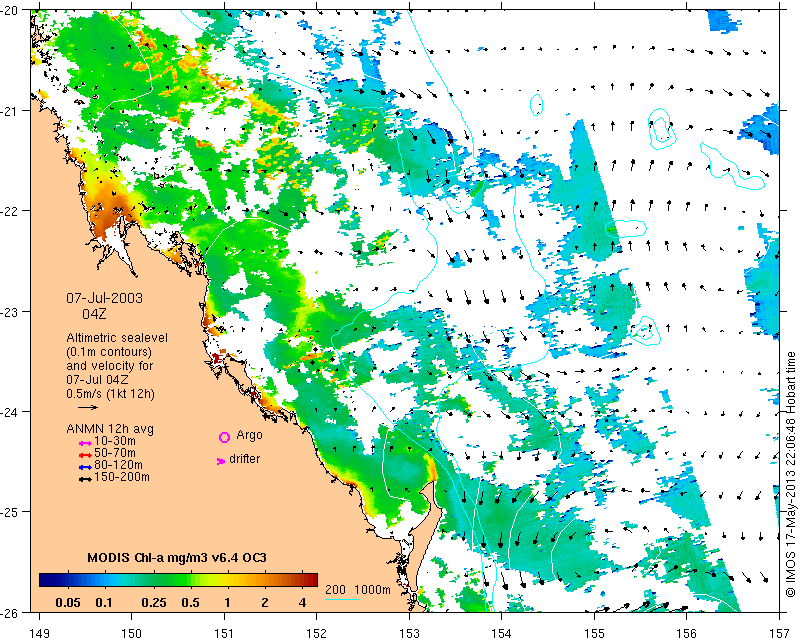Click the '1000m' isobath legend label

coord(372,589)
